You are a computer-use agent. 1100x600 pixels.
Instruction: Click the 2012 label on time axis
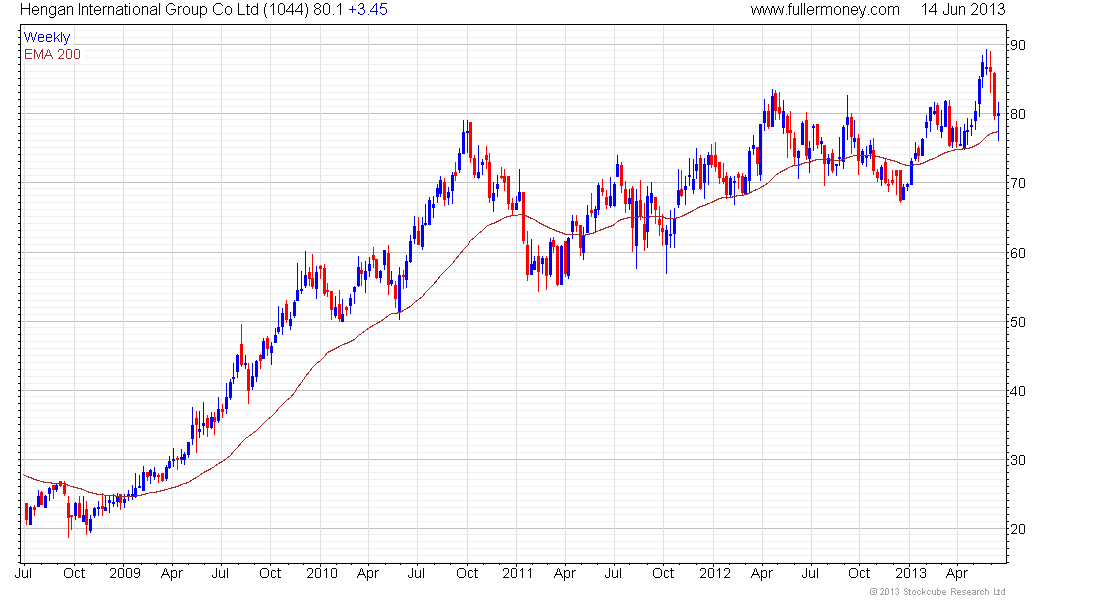[714, 574]
